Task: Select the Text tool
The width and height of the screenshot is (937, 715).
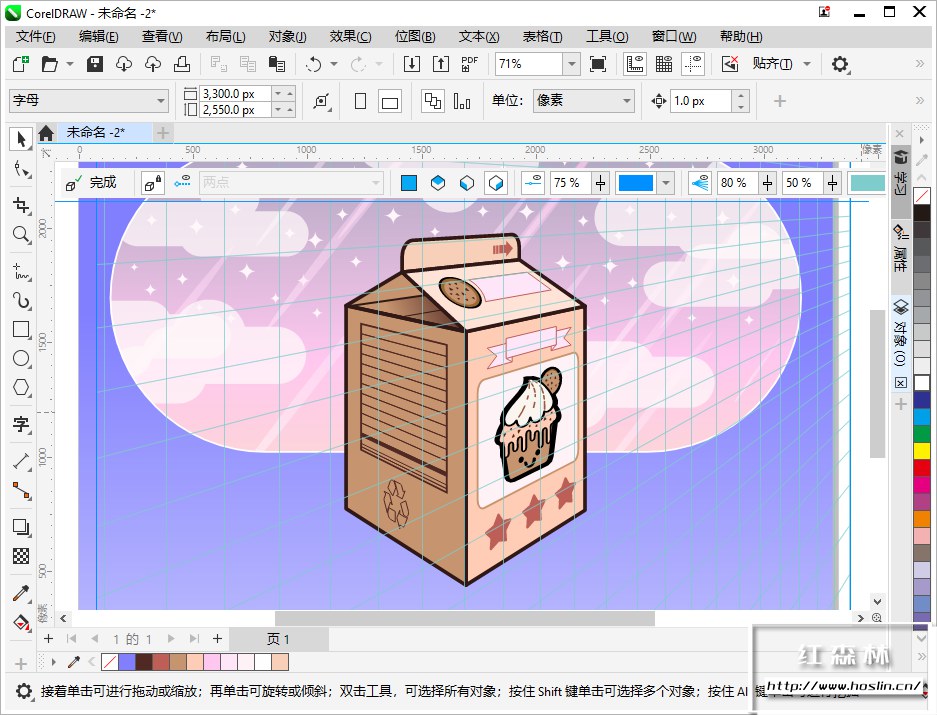Action: click(21, 424)
